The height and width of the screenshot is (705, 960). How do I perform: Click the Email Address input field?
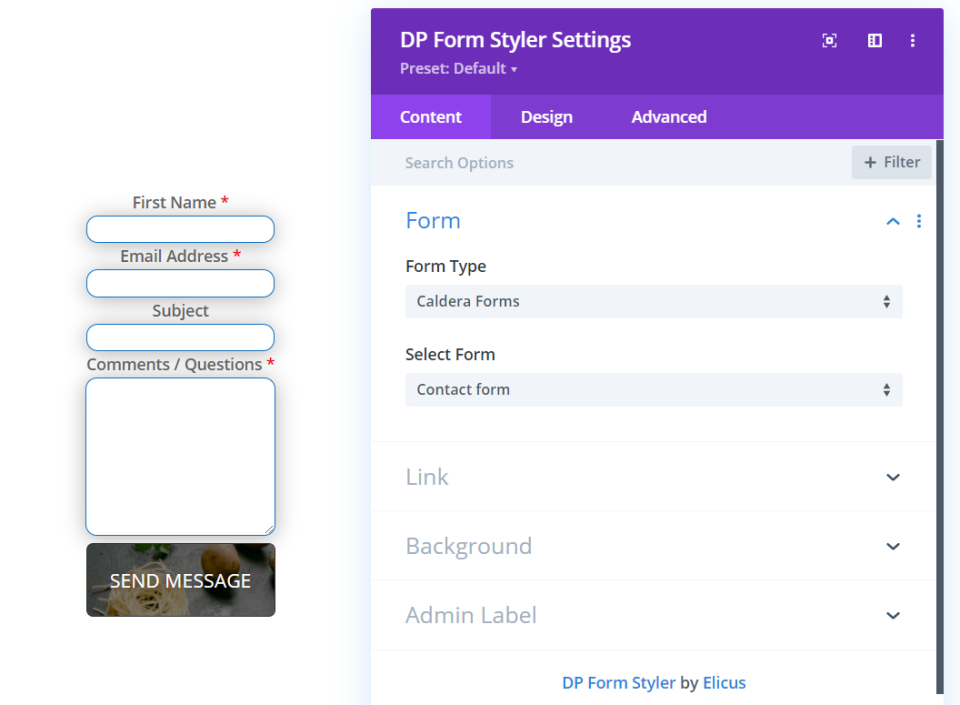pos(180,283)
